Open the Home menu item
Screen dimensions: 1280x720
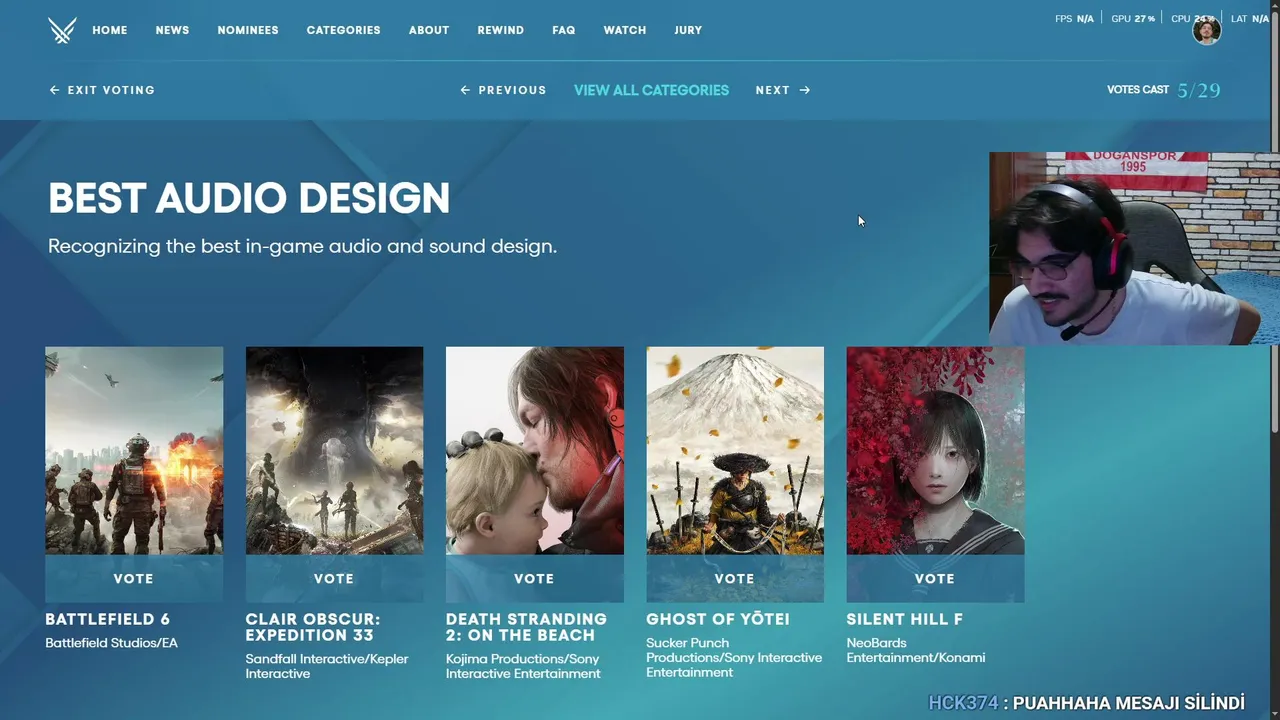coord(110,30)
